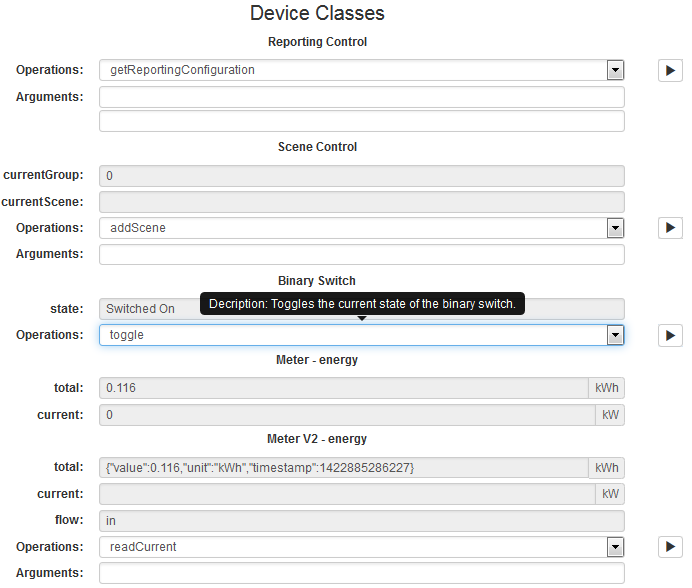Screen dimensions: 692x588
Task: Select Meter V2 total JSON value field
Action: [x=343, y=467]
